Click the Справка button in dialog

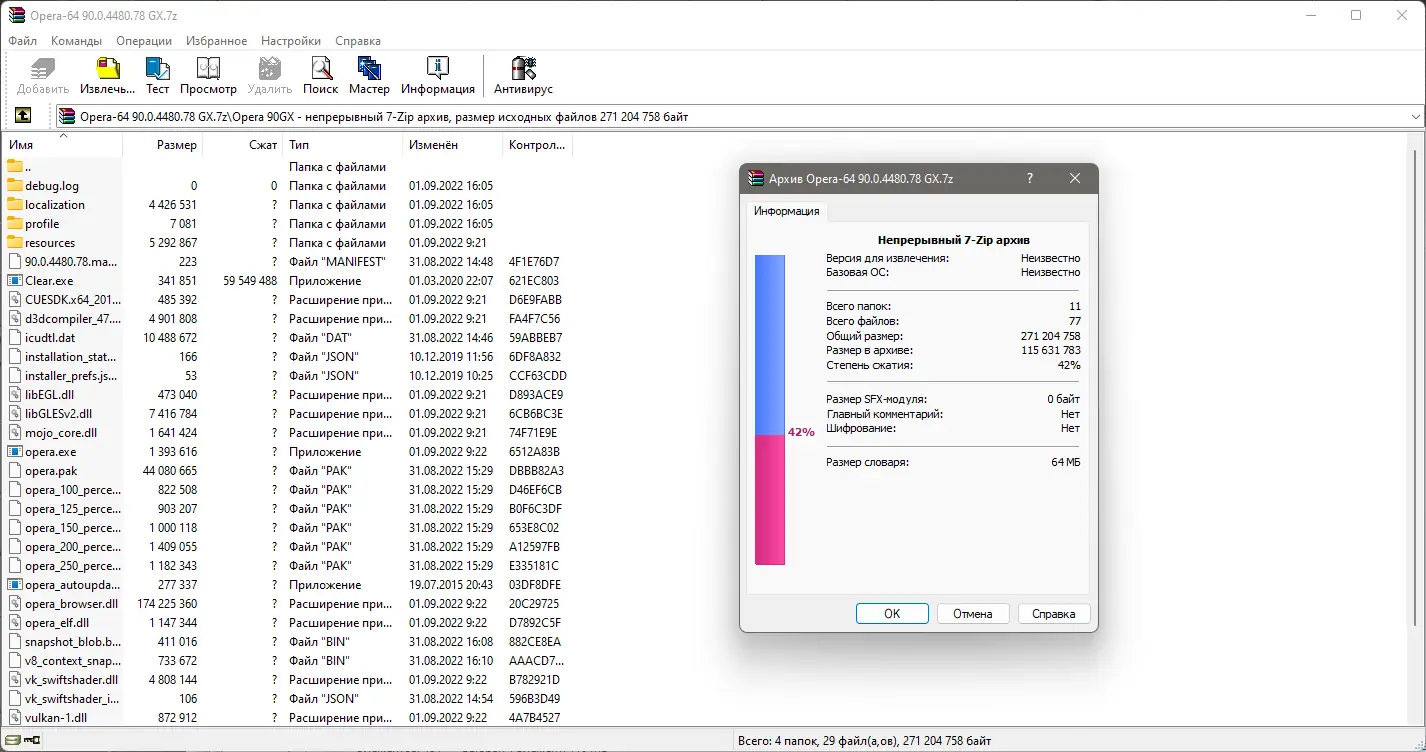1053,614
